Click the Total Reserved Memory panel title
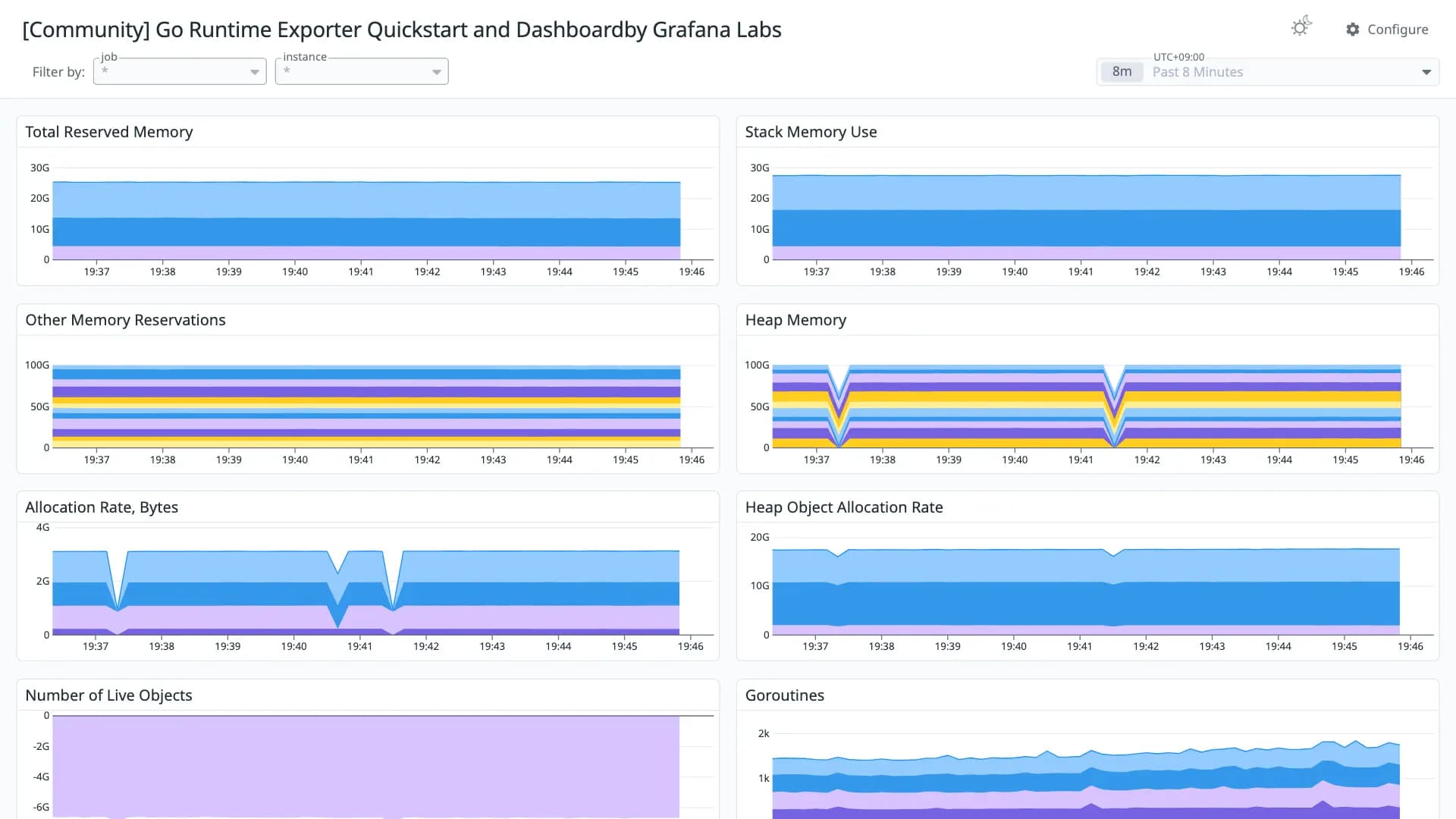The image size is (1456, 819). tap(109, 132)
